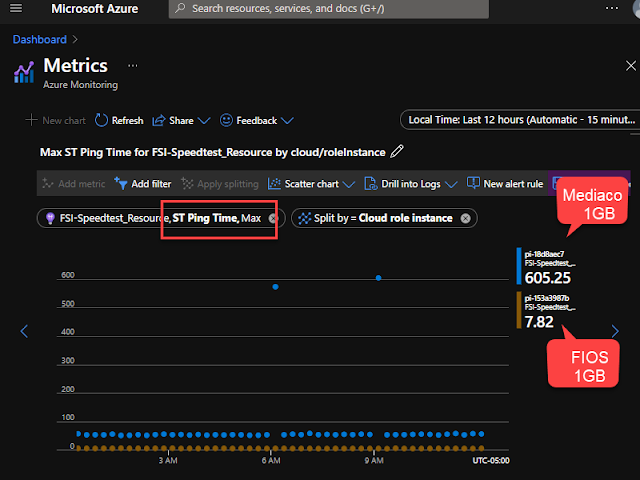Open the Split by Cloud role instance pill
The image size is (640, 480).
(x=384, y=218)
